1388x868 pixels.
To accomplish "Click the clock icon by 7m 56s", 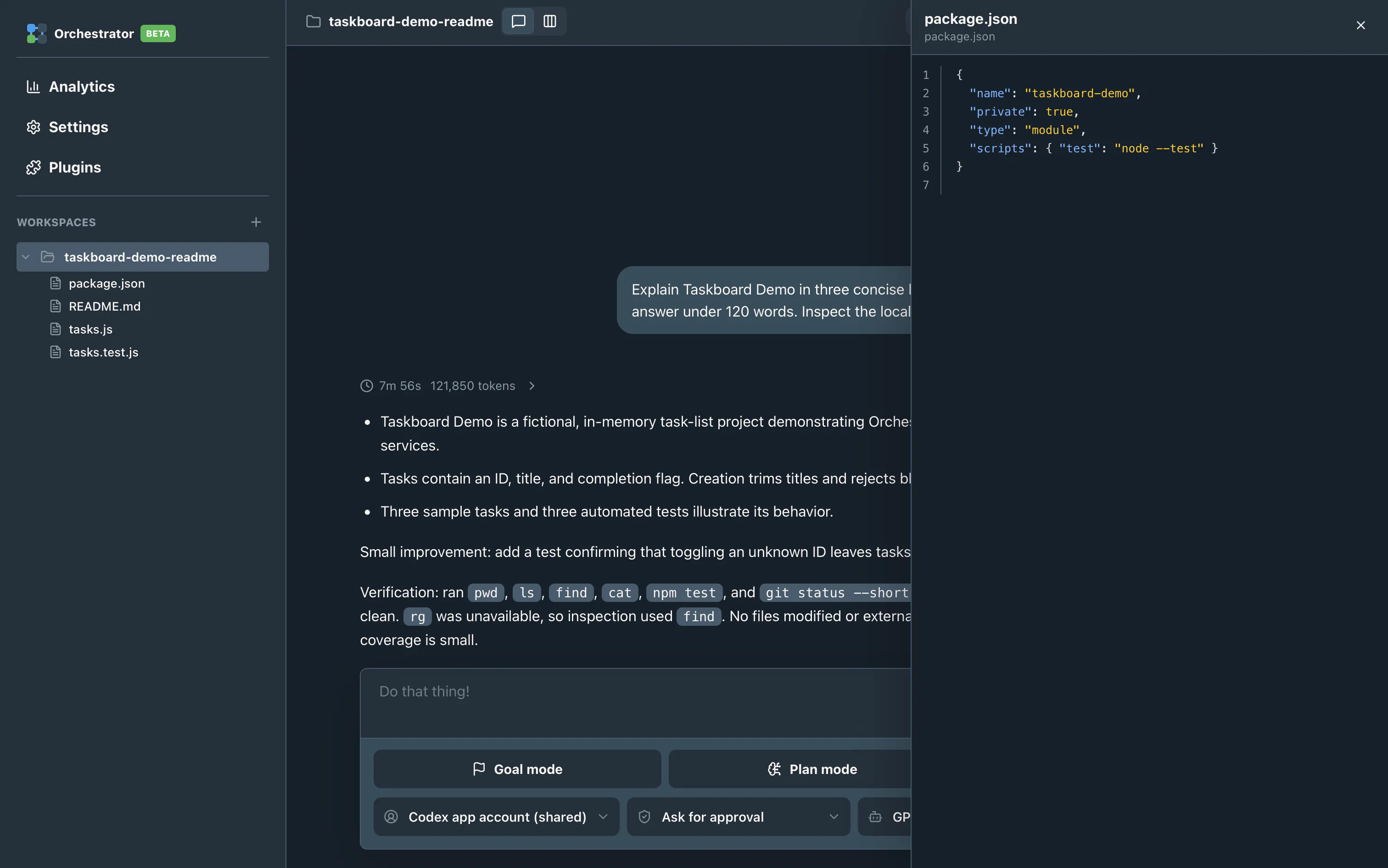I will (366, 386).
